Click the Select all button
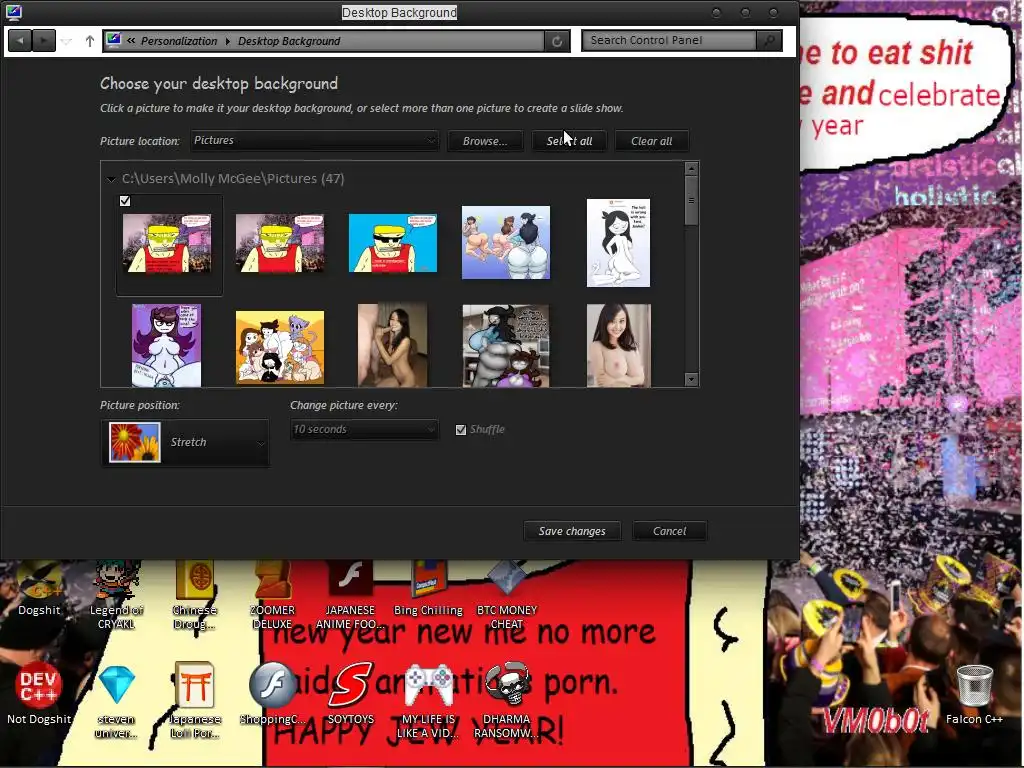 point(569,141)
